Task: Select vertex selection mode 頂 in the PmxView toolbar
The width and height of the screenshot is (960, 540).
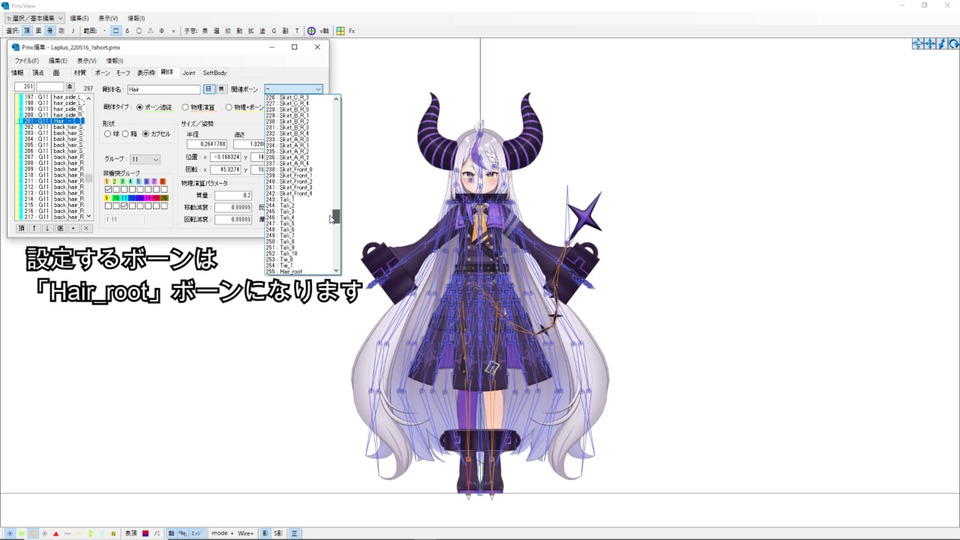Action: click(28, 31)
